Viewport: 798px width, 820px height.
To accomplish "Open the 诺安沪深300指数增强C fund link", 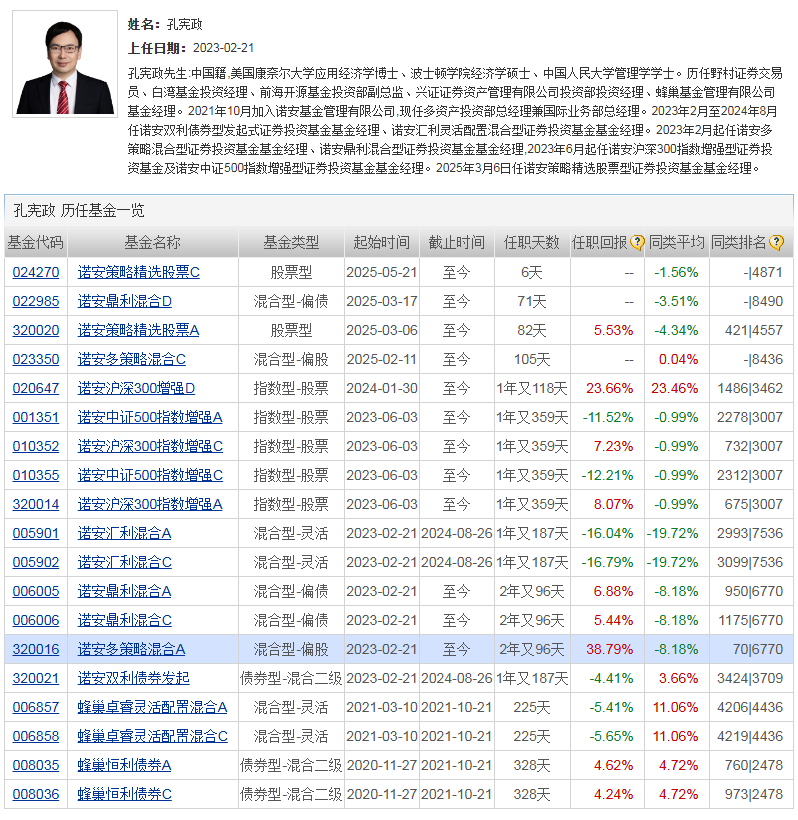I will pos(150,447).
